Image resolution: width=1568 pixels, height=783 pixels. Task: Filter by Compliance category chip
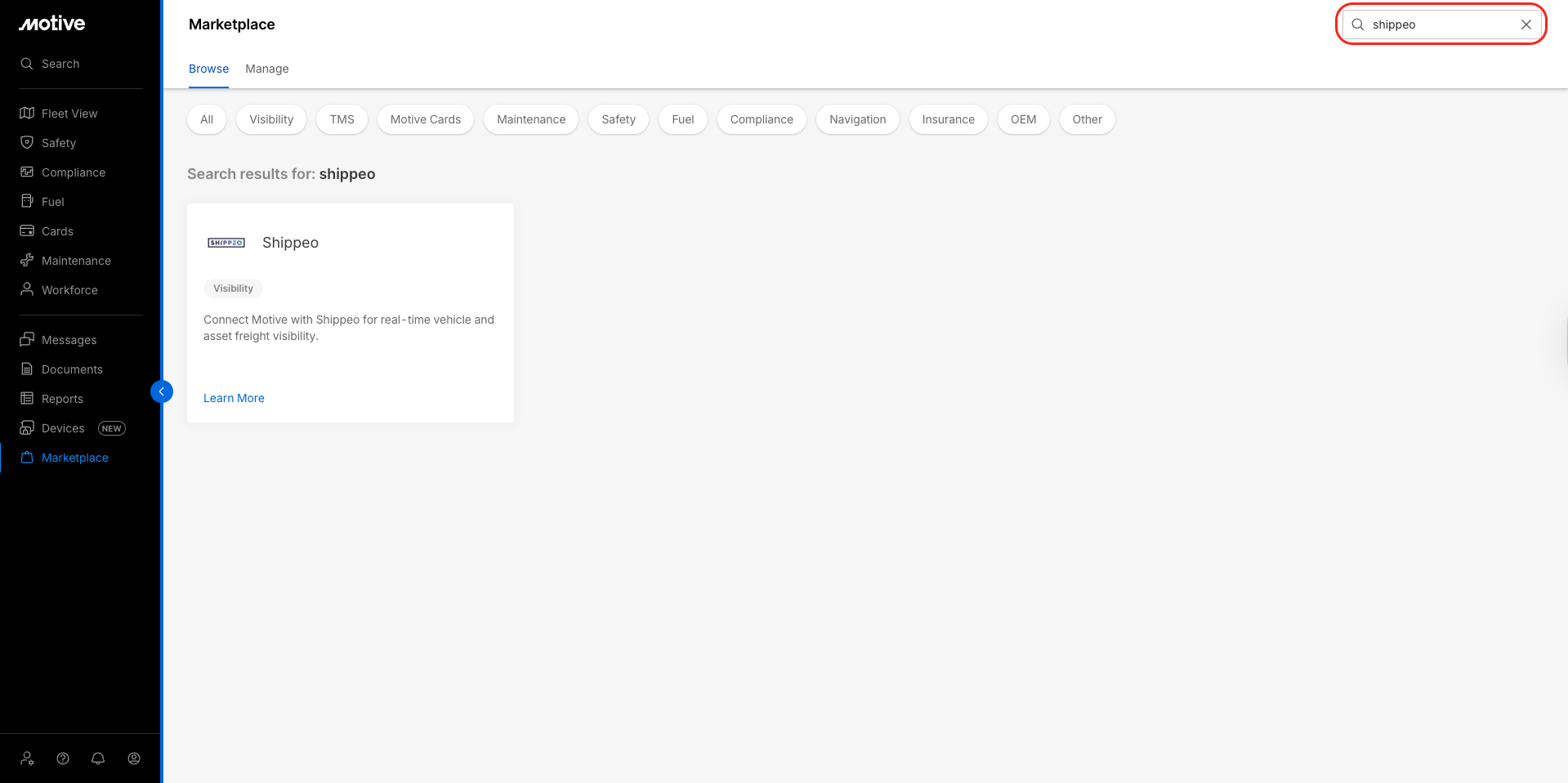coord(762,119)
